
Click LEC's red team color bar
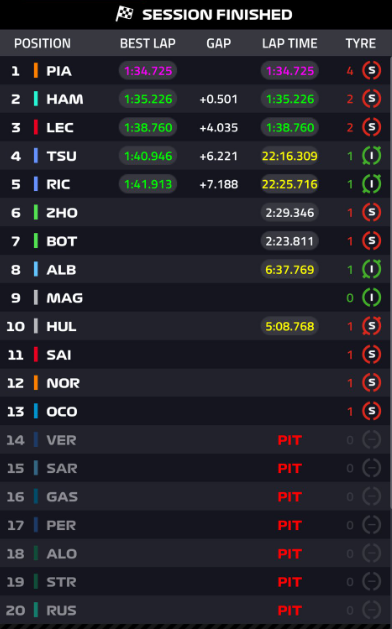pyautogui.click(x=36, y=127)
